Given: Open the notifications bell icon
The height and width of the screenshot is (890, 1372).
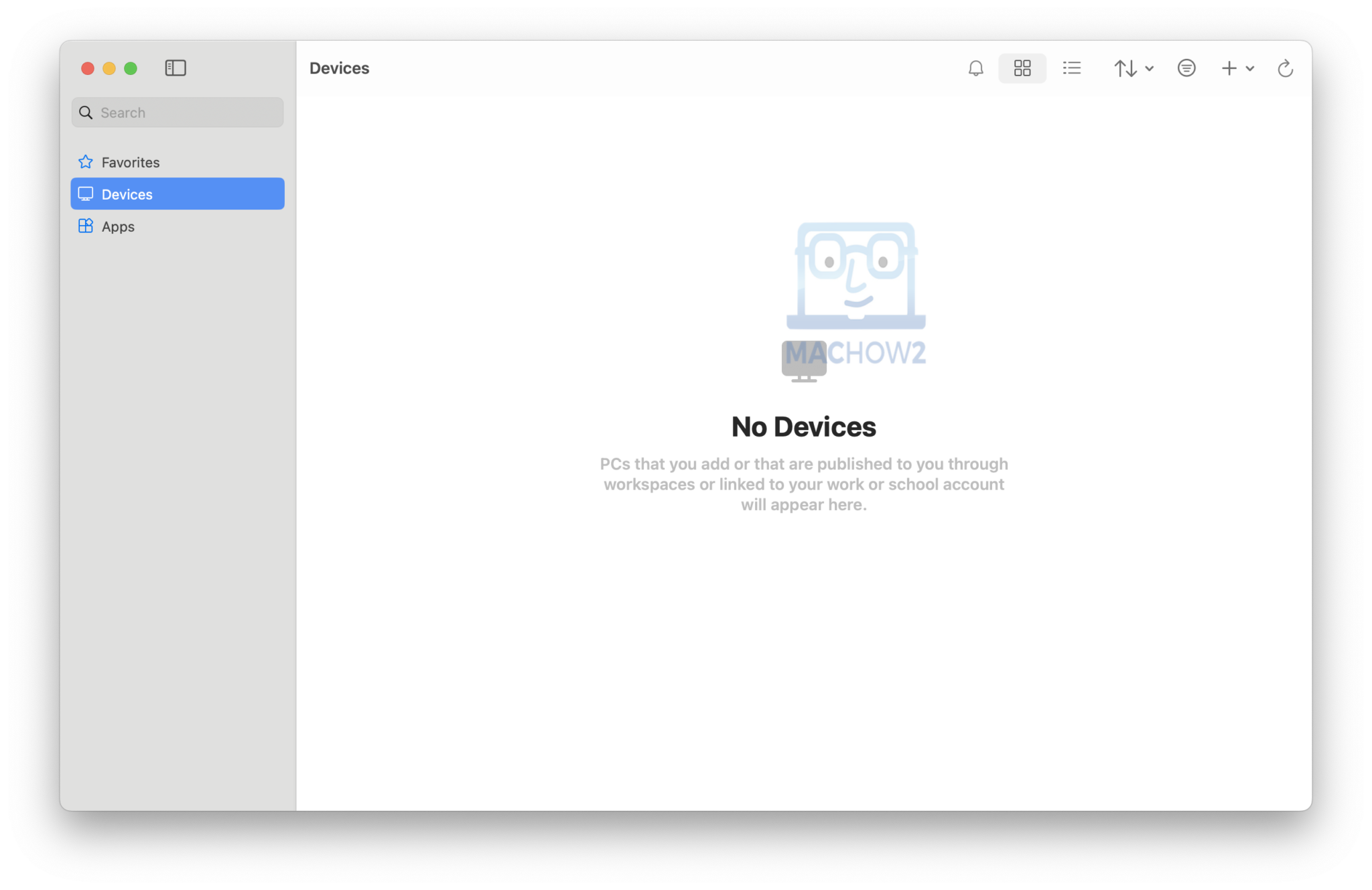Looking at the screenshot, I should [976, 68].
